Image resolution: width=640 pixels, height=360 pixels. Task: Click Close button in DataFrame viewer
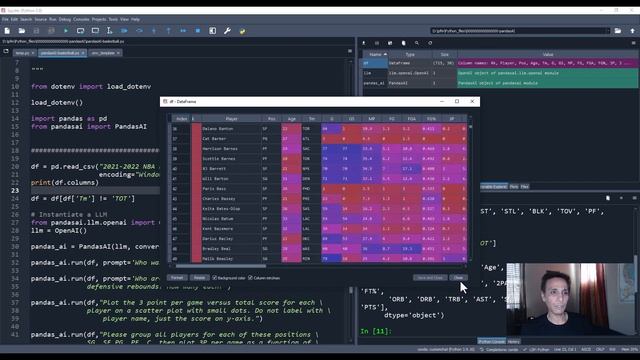(x=458, y=278)
